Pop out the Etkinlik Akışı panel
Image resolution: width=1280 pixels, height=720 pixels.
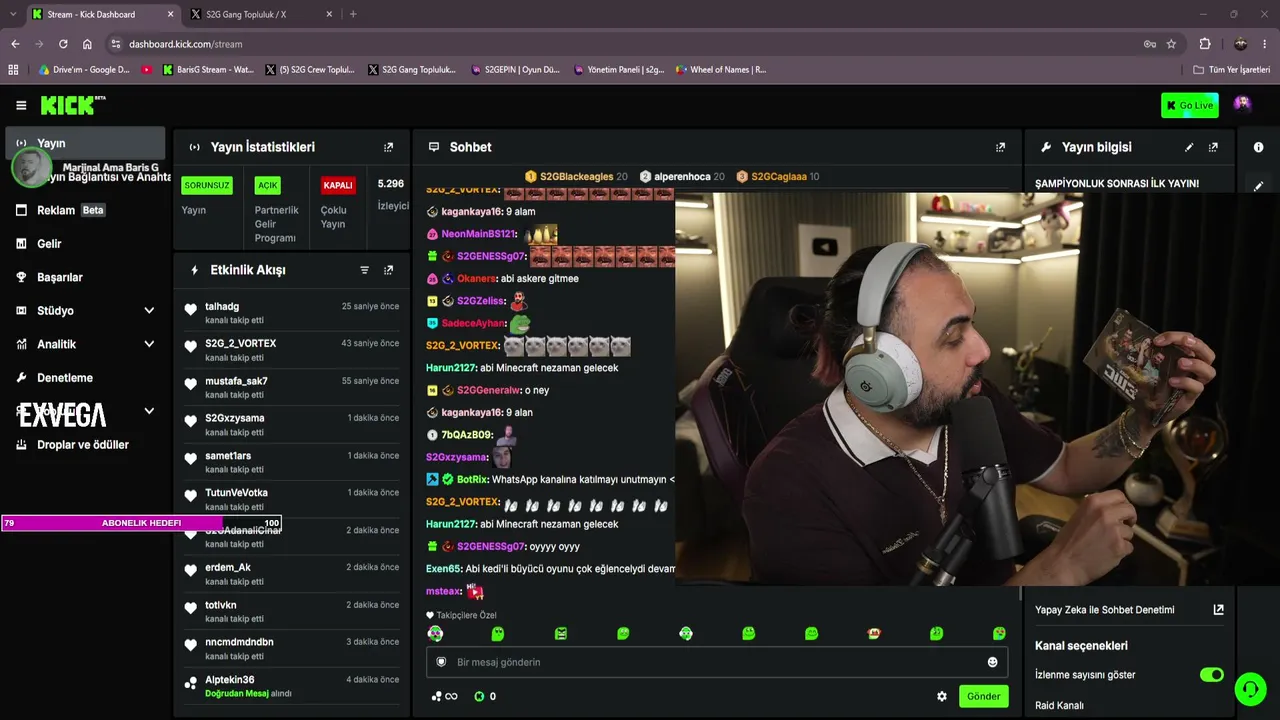(389, 270)
